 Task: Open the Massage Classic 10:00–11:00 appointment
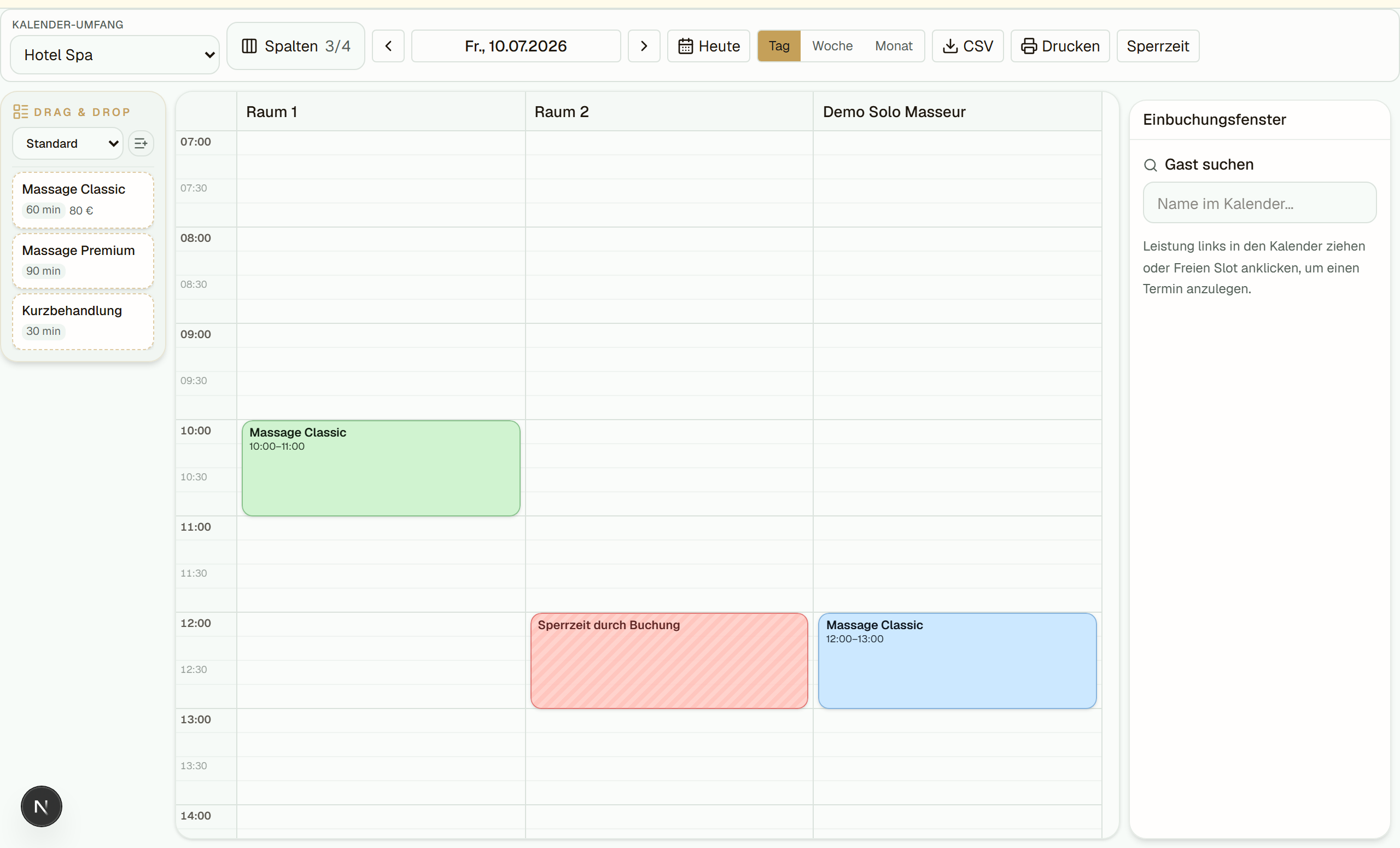(381, 468)
